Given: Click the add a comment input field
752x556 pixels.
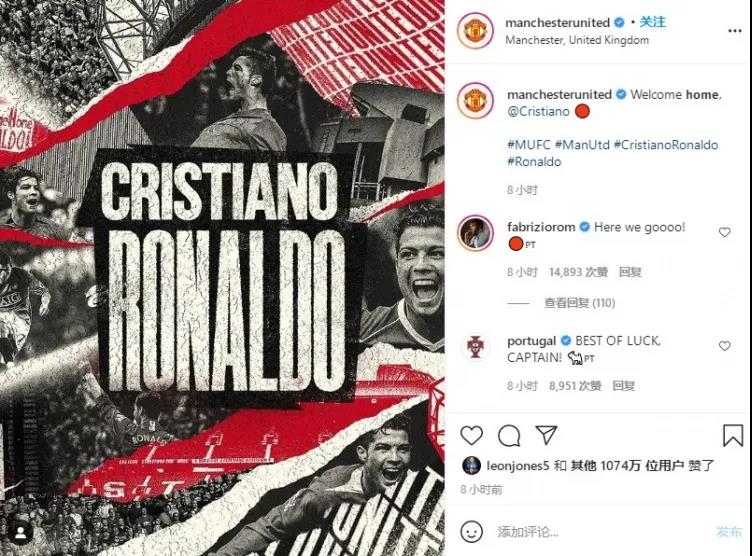Looking at the screenshot, I should (602, 532).
